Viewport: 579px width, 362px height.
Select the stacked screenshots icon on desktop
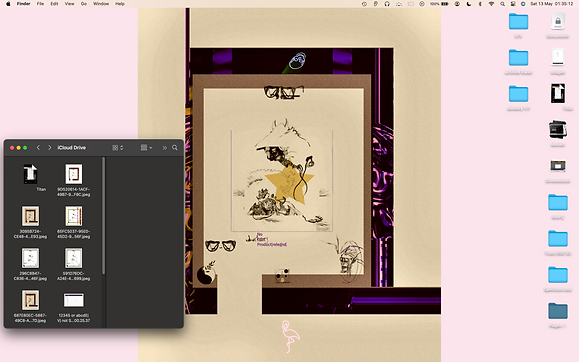pyautogui.click(x=558, y=130)
